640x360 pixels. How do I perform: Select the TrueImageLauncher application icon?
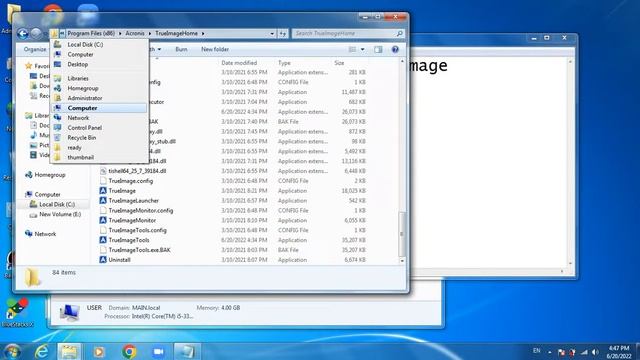click(x=103, y=200)
